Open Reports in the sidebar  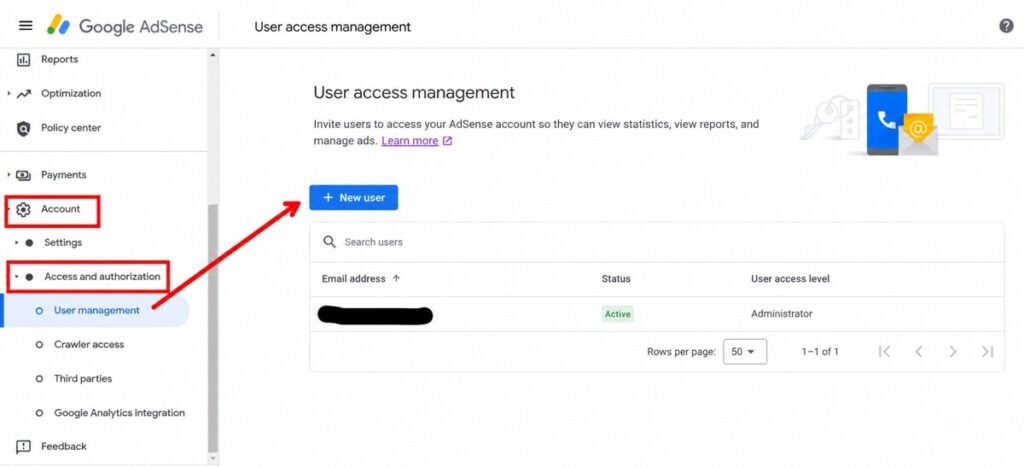(59, 59)
